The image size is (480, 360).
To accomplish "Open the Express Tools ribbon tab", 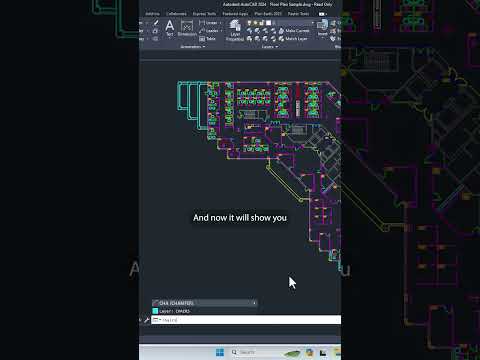I will pos(204,14).
